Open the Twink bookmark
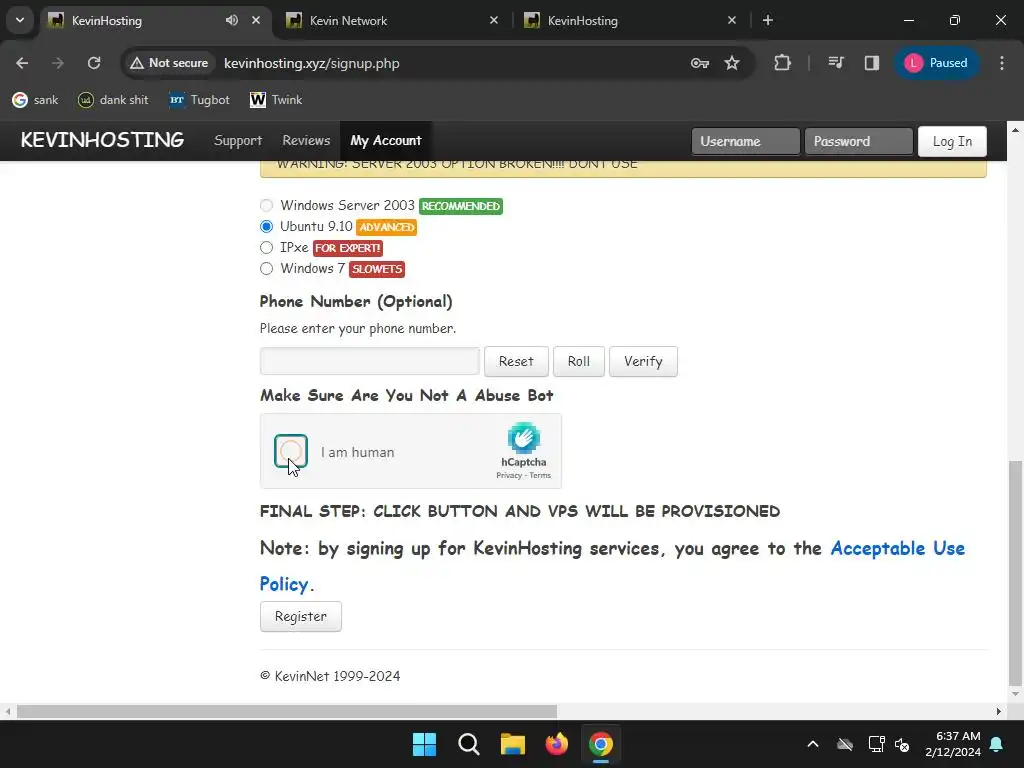This screenshot has width=1024, height=768. pos(276,100)
